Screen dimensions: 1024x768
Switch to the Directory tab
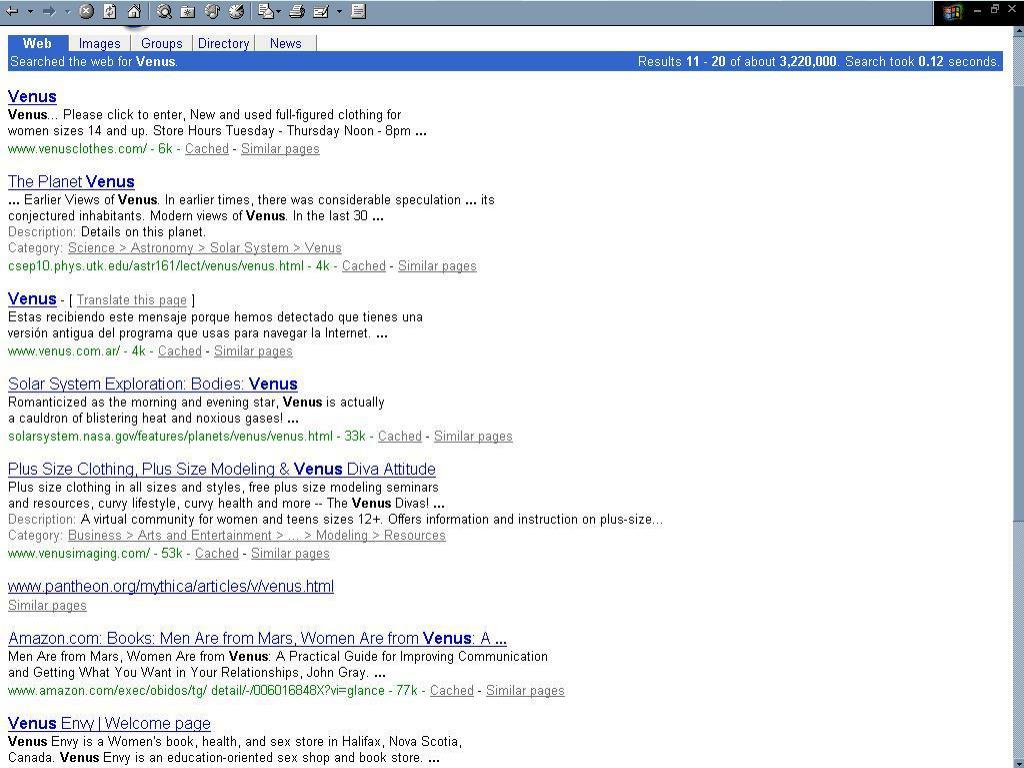click(x=223, y=43)
